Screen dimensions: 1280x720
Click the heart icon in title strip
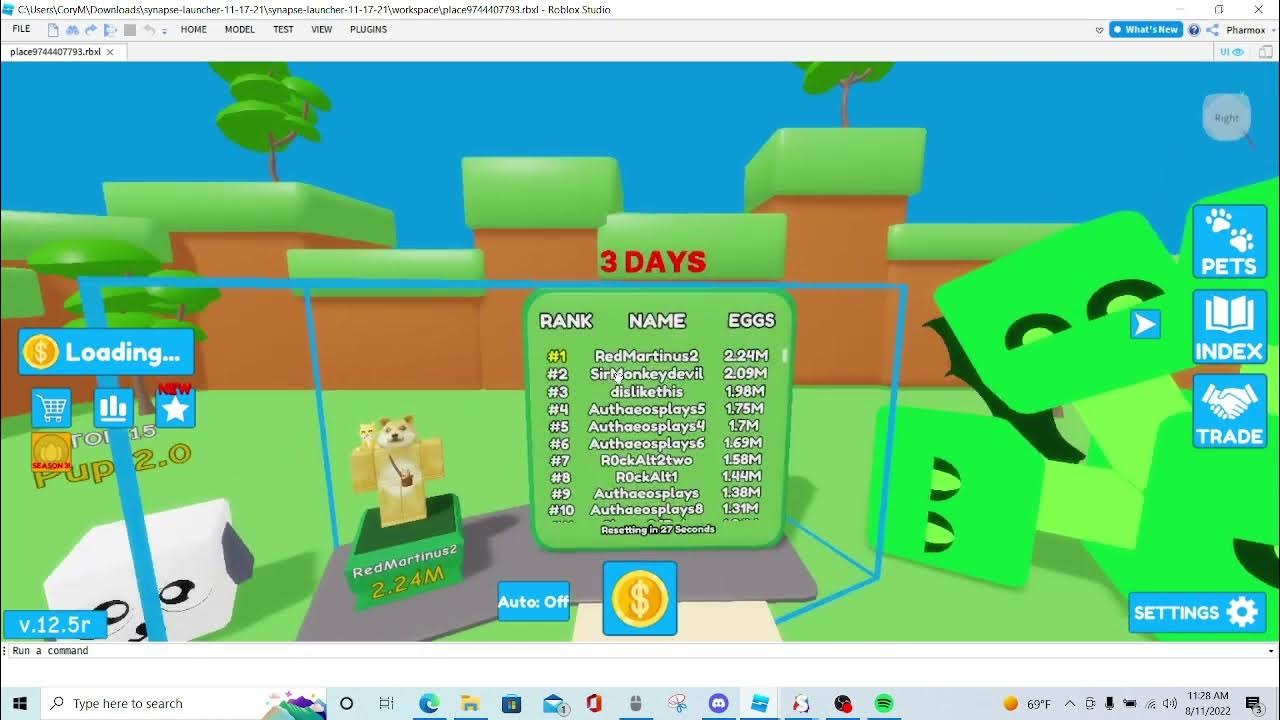point(1099,30)
